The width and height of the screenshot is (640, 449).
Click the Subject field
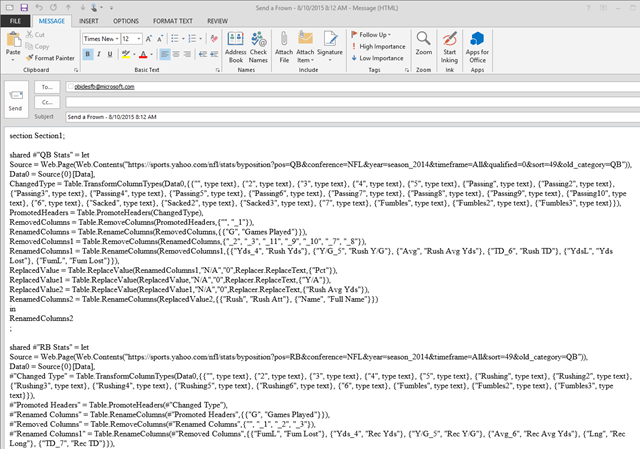353,117
